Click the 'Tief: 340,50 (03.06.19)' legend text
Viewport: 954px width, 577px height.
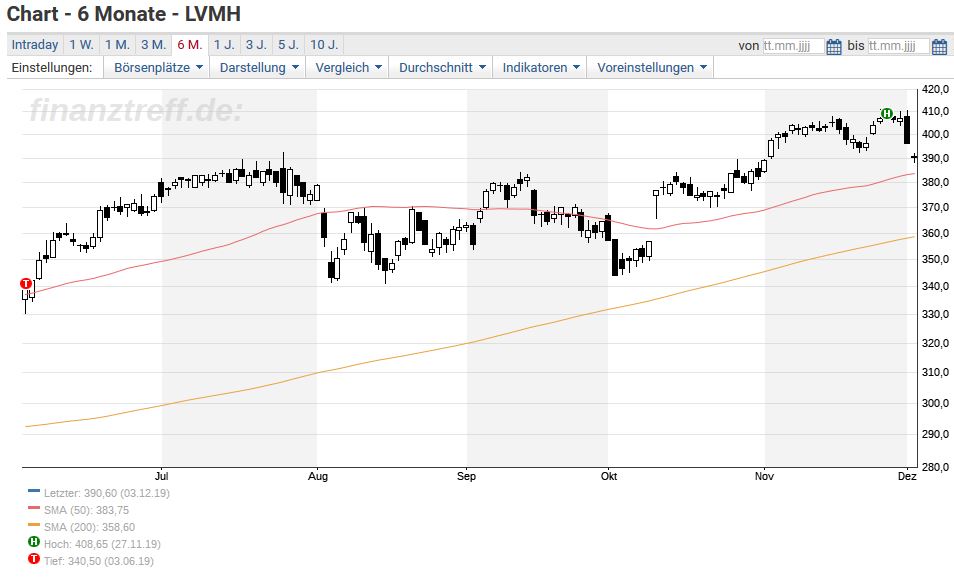click(99, 561)
